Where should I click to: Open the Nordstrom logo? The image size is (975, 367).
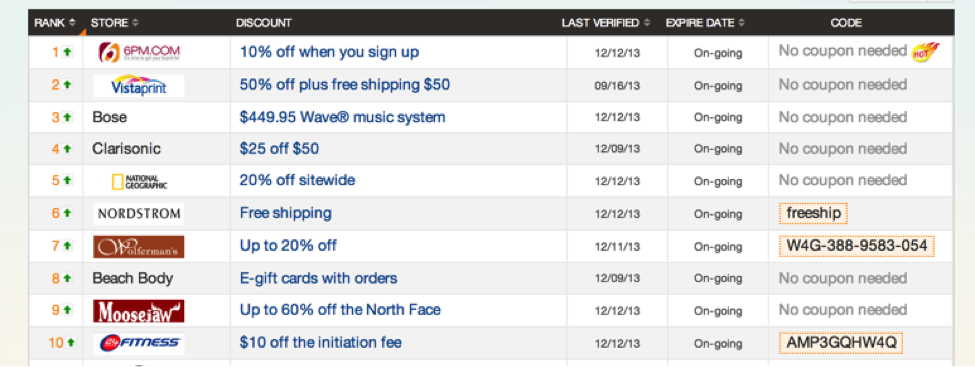coord(139,214)
